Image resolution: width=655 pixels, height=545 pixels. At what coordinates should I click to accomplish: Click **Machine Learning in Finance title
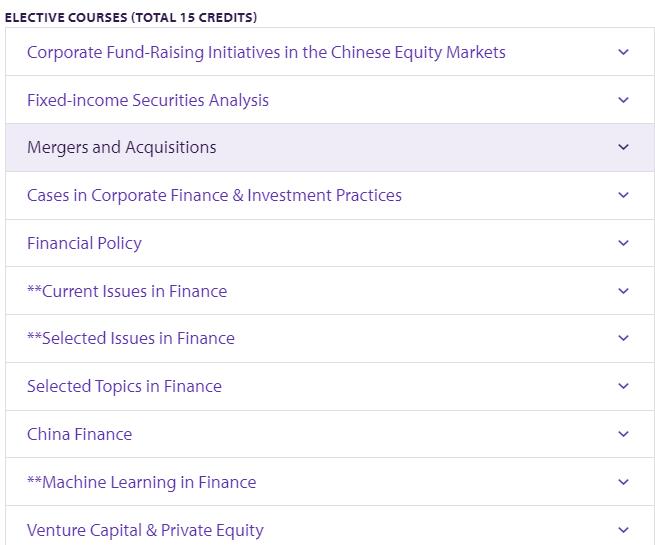[x=141, y=482]
